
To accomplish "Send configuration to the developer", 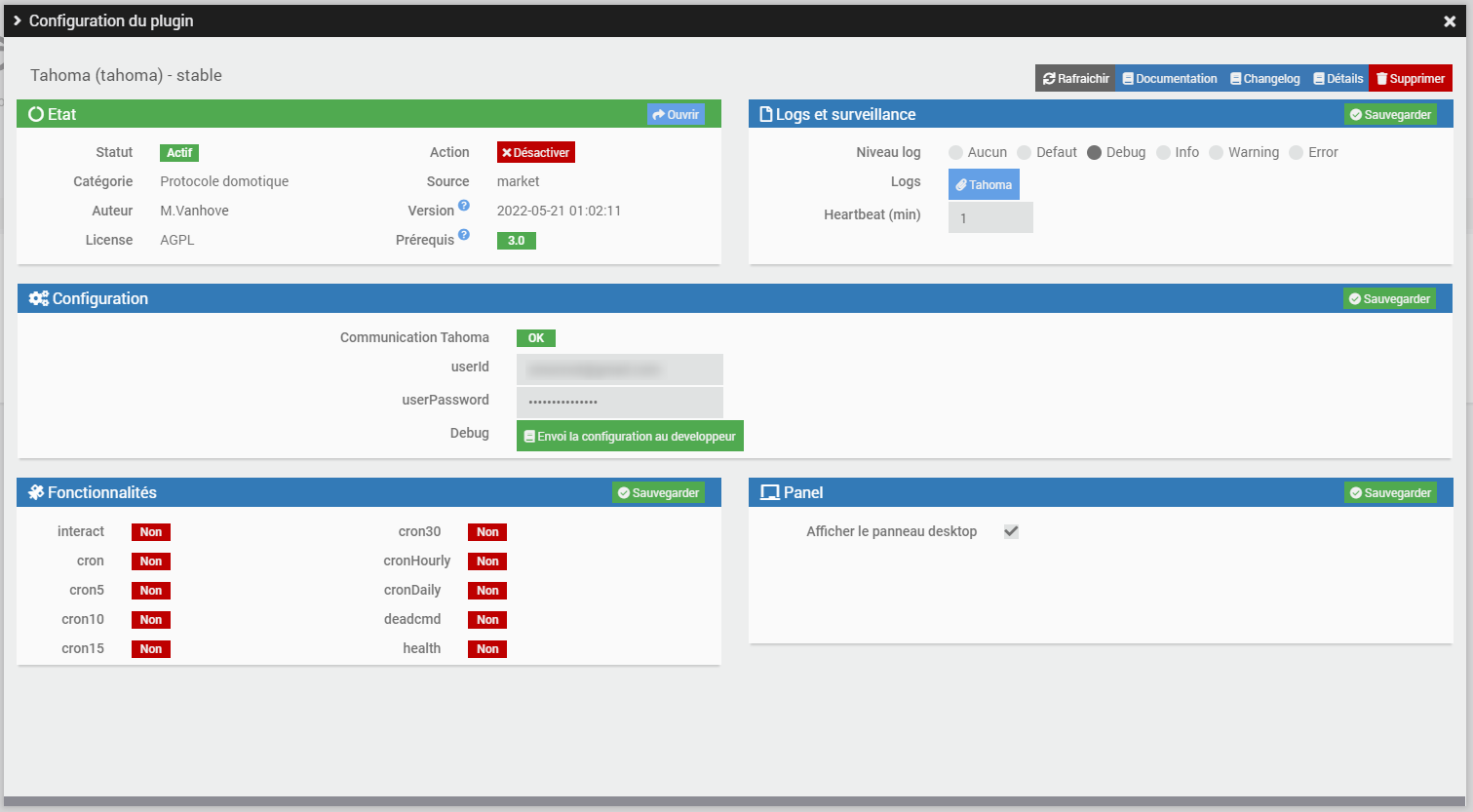I will (630, 436).
